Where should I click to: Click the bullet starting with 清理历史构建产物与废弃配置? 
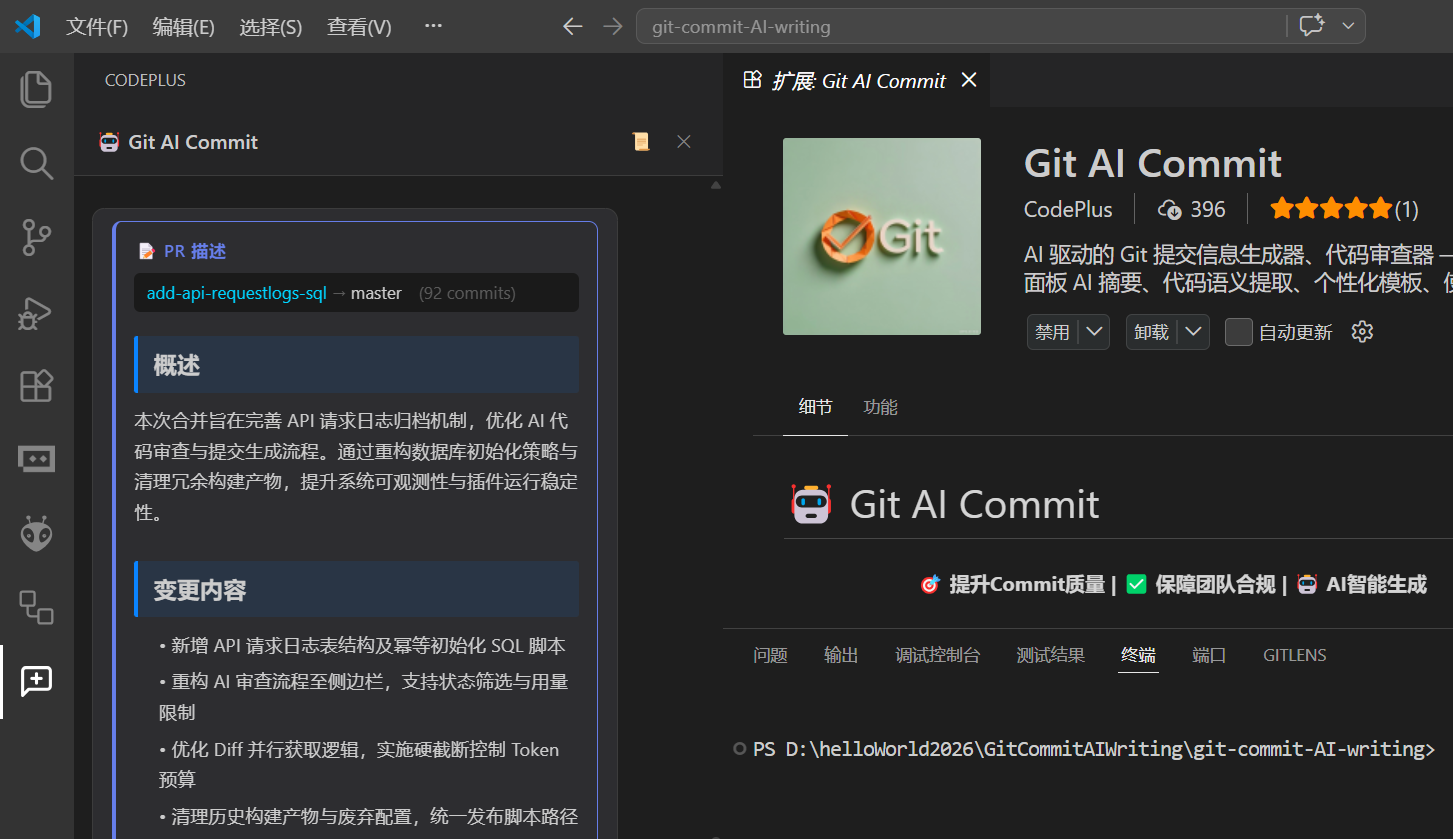pos(369,816)
